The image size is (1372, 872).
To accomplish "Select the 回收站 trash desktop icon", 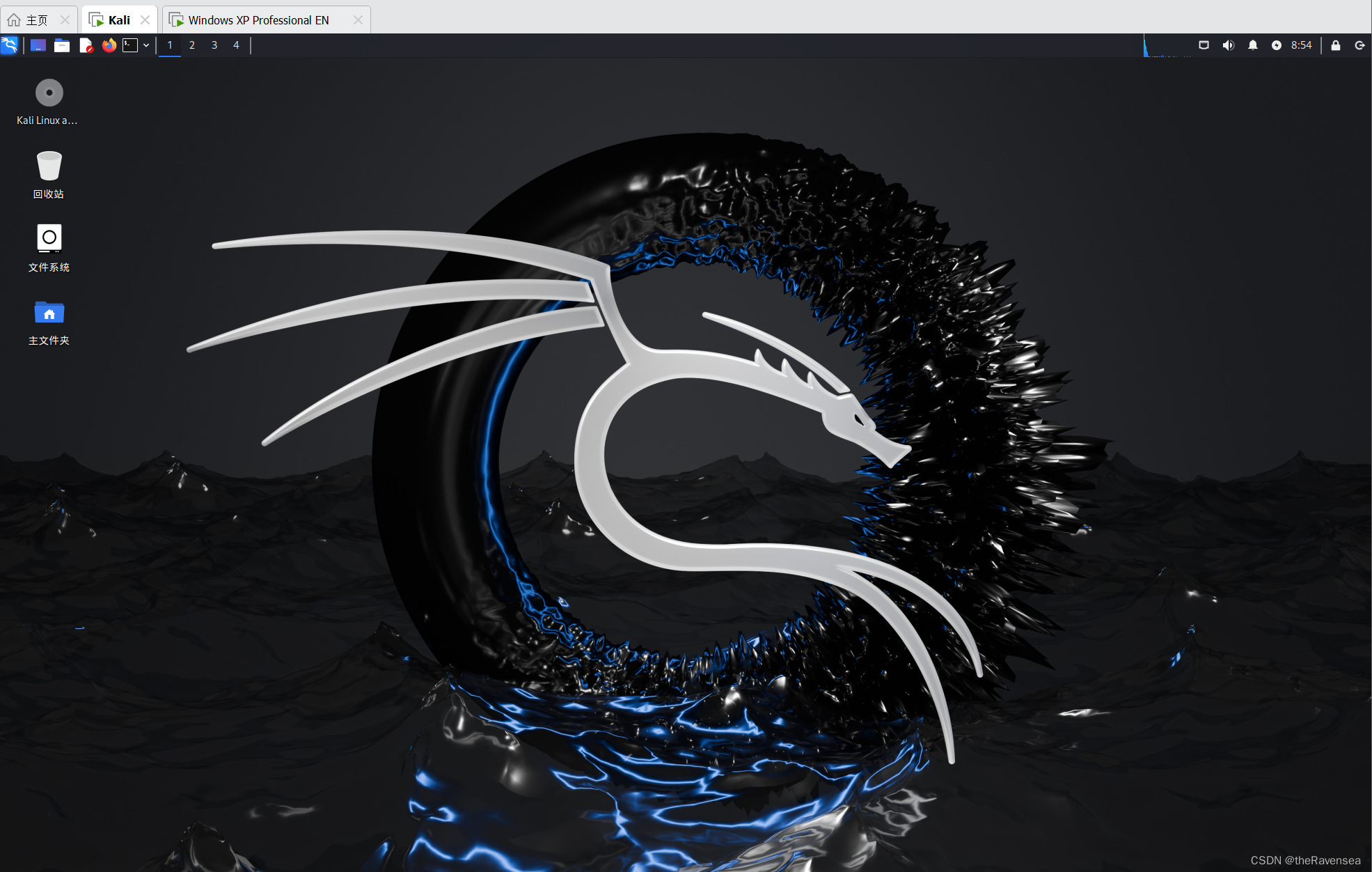I will 49,176.
